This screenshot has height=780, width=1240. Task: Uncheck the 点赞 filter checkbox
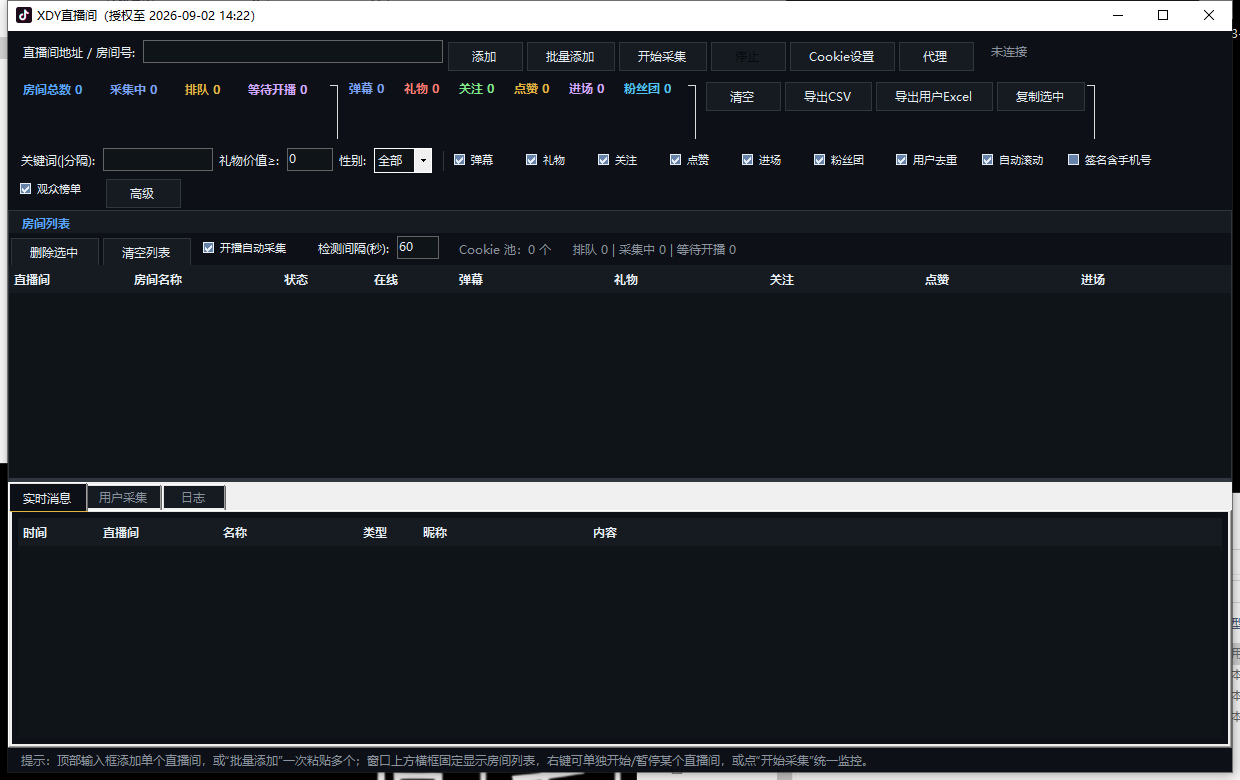pyautogui.click(x=676, y=160)
